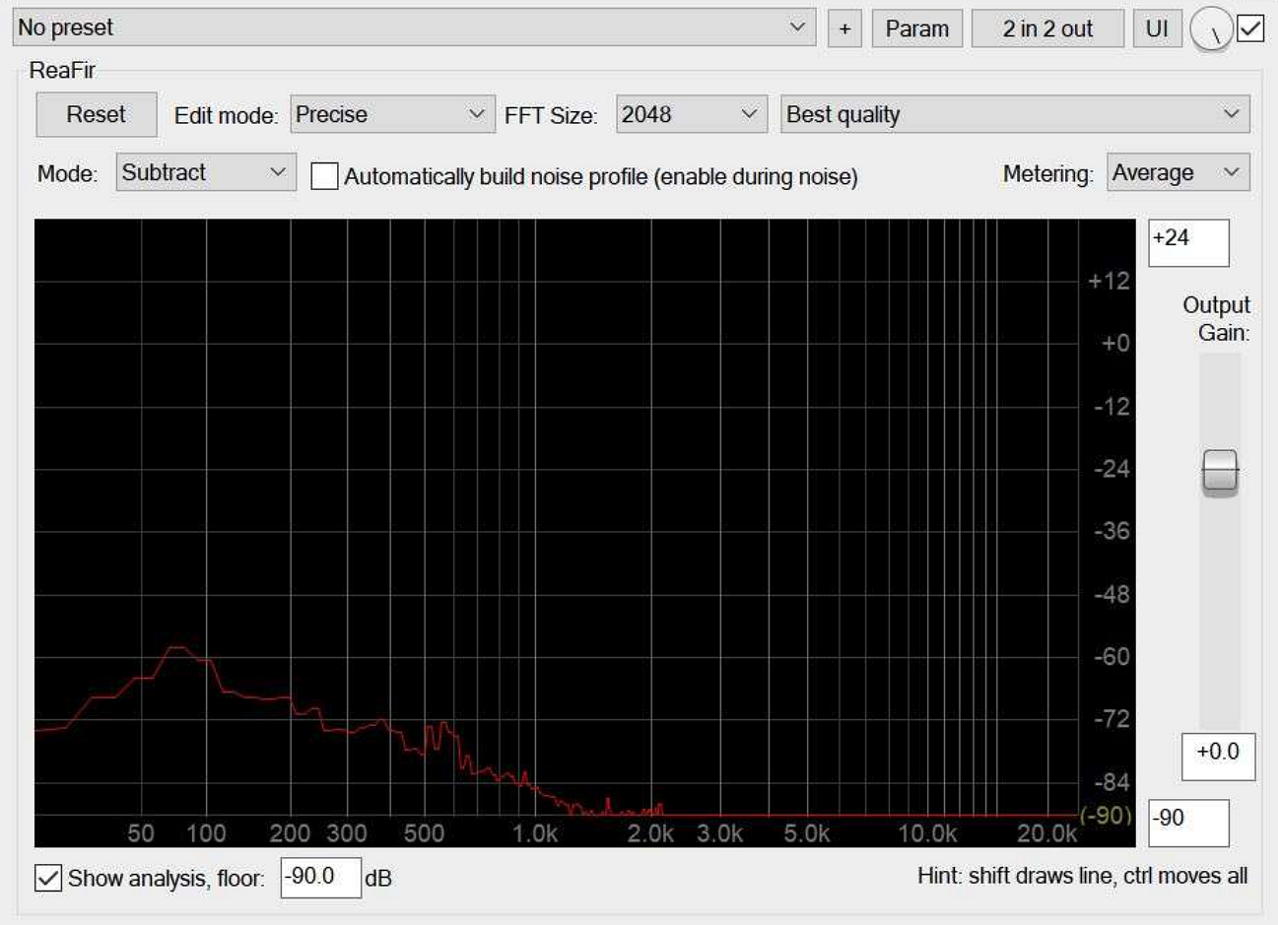The width and height of the screenshot is (1278, 925).
Task: Toggle the plugin bypass checkbox
Action: click(x=1251, y=29)
